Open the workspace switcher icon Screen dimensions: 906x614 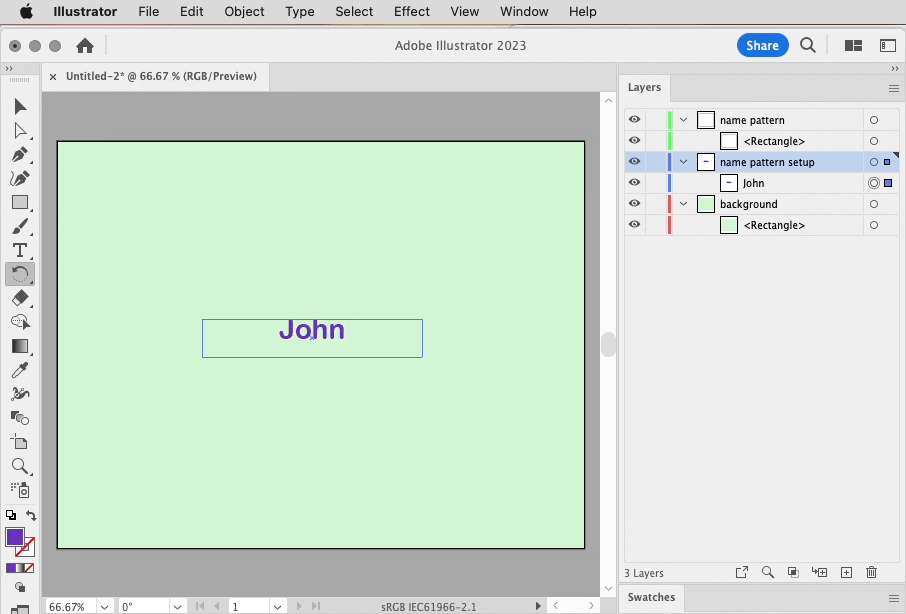tap(888, 46)
